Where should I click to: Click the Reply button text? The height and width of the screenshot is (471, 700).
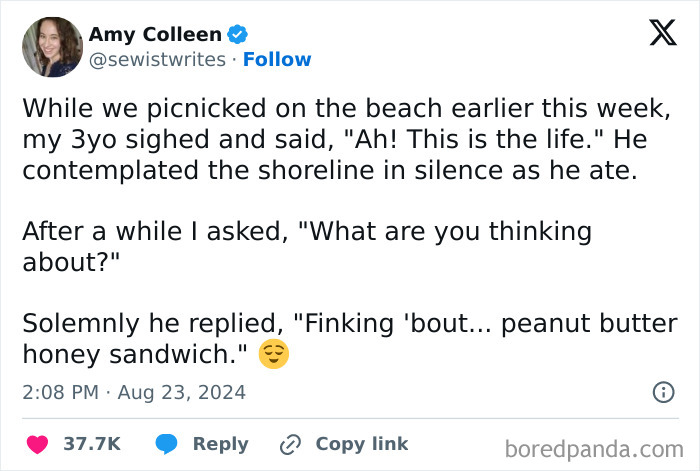(x=220, y=444)
